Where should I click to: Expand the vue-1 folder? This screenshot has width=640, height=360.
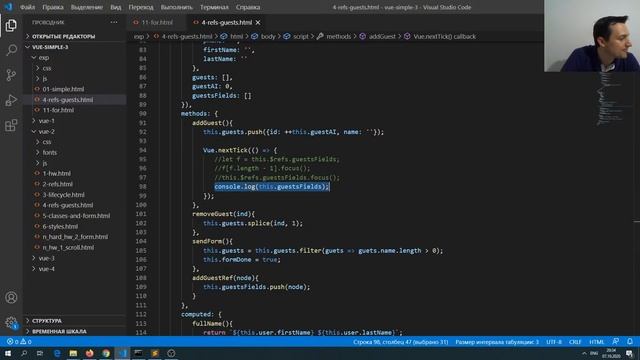pyautogui.click(x=47, y=121)
